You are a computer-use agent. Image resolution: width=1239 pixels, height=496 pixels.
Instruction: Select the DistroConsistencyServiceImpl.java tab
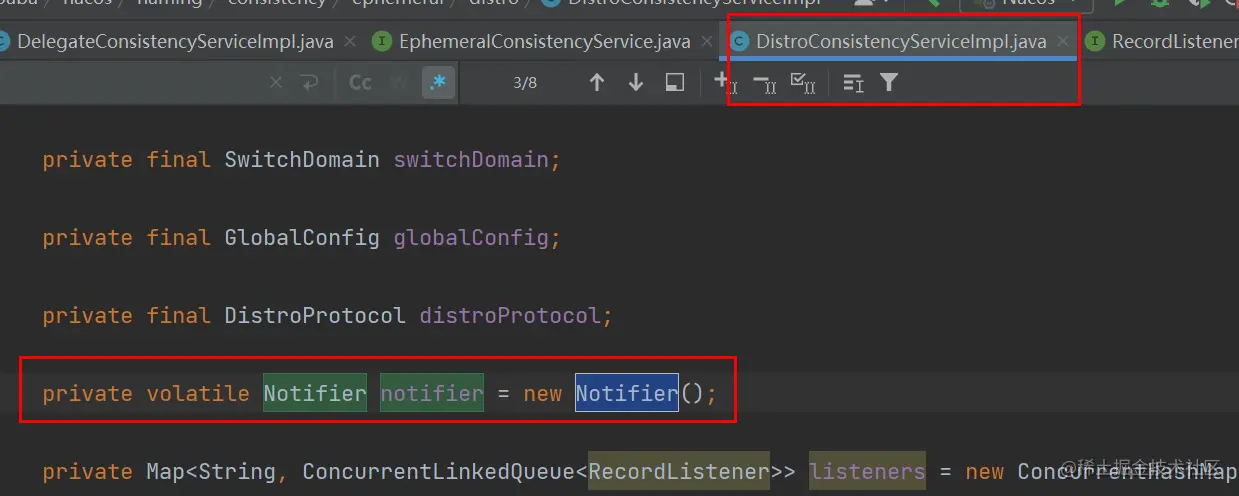pyautogui.click(x=901, y=42)
